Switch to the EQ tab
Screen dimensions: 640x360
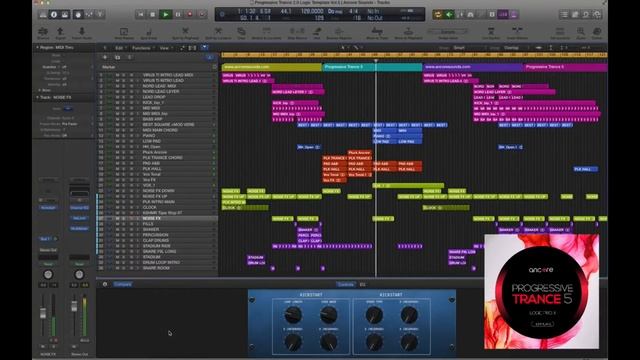tap(362, 284)
